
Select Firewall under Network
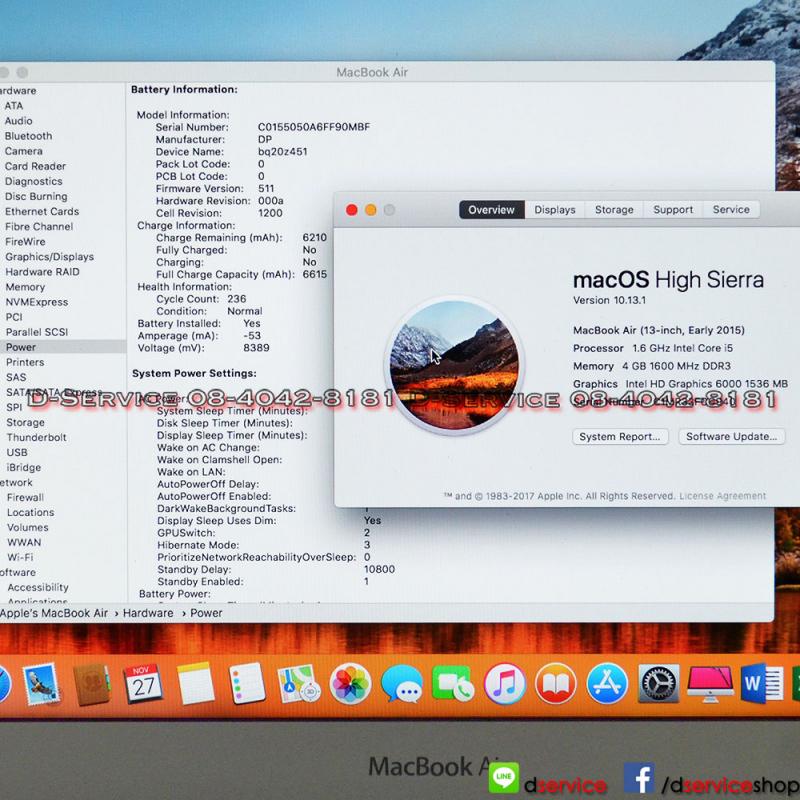(26, 497)
